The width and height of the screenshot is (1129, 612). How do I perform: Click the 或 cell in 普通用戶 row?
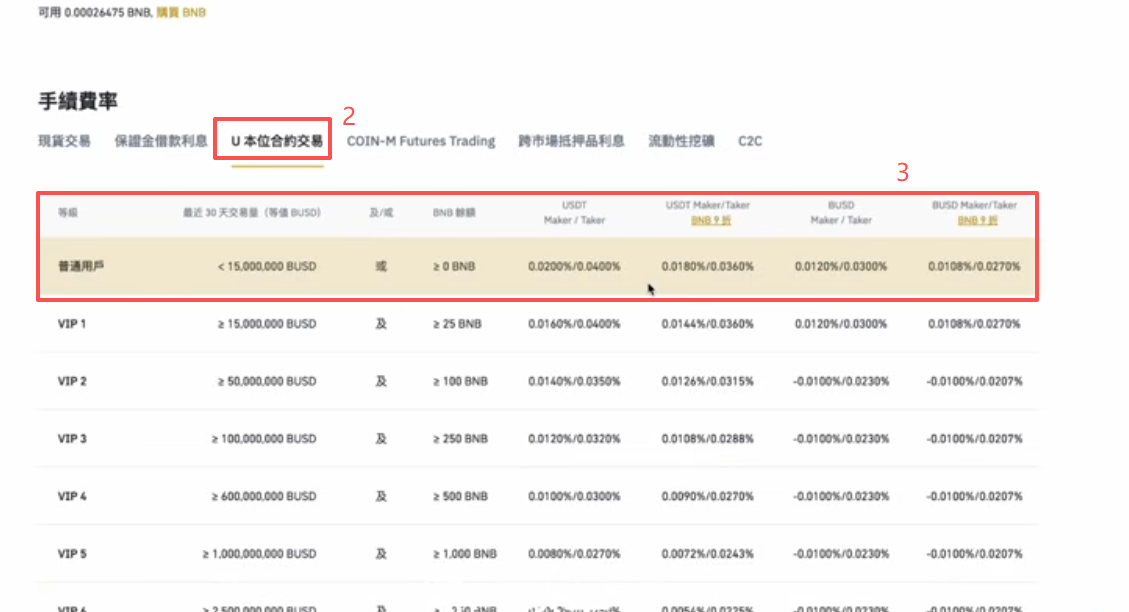point(381,266)
